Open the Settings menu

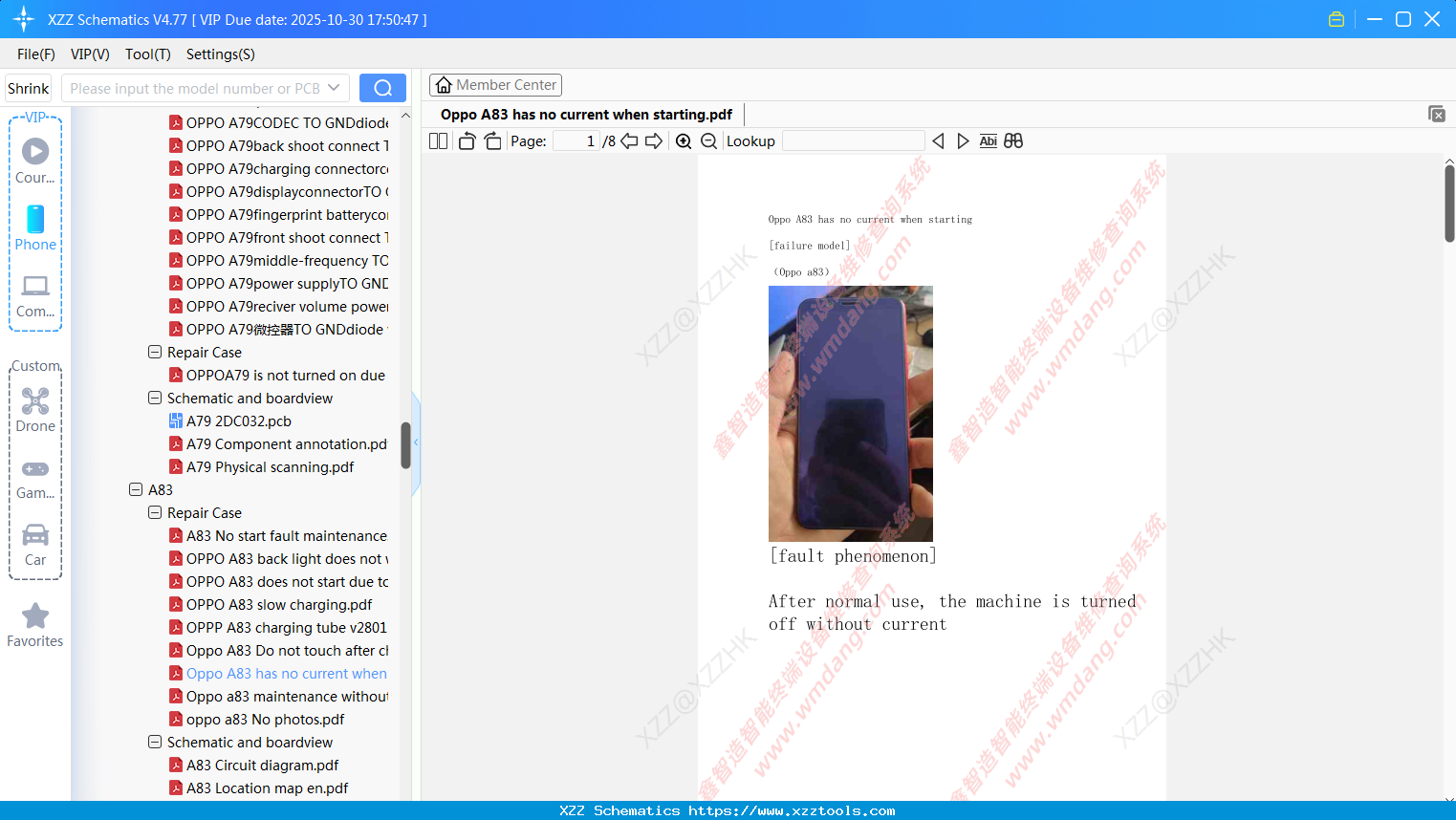[221, 54]
